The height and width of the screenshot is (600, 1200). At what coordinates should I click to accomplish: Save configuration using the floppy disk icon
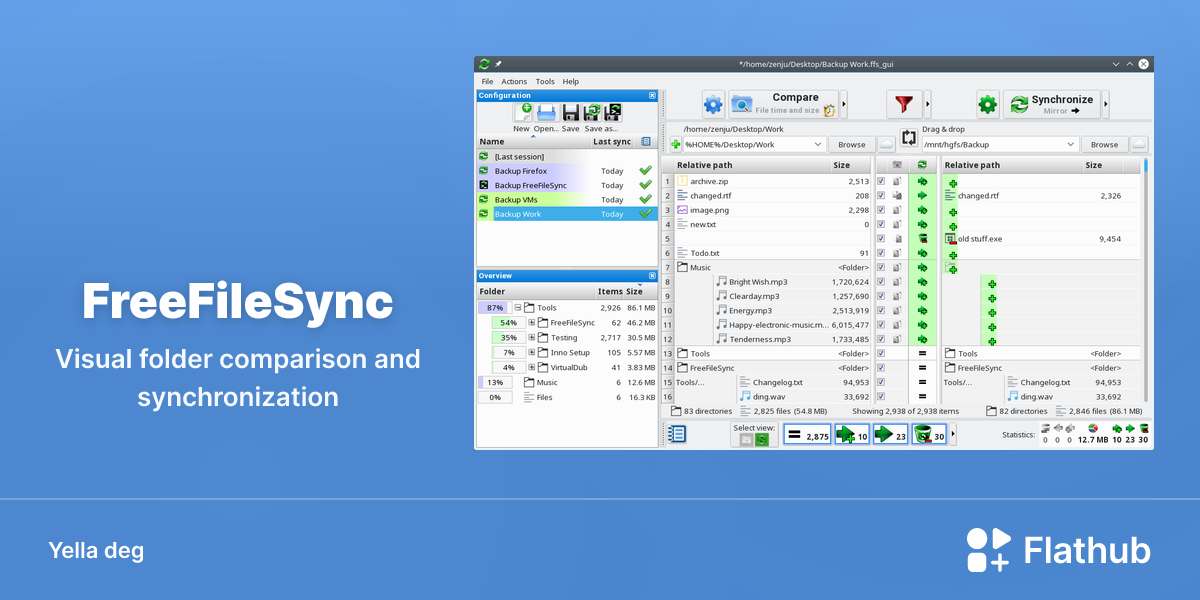coord(570,112)
